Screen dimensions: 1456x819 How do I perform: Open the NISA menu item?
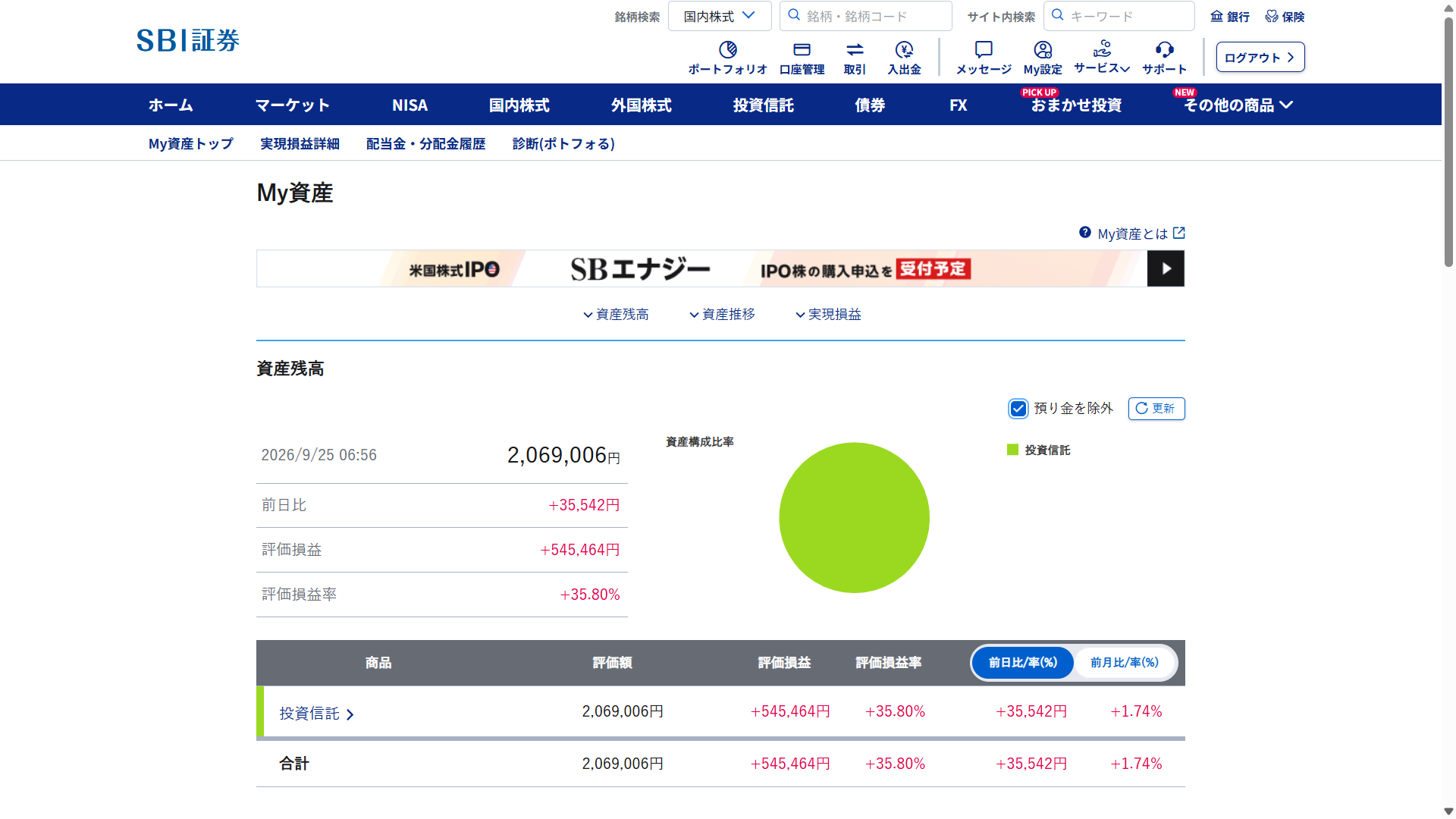click(x=409, y=105)
